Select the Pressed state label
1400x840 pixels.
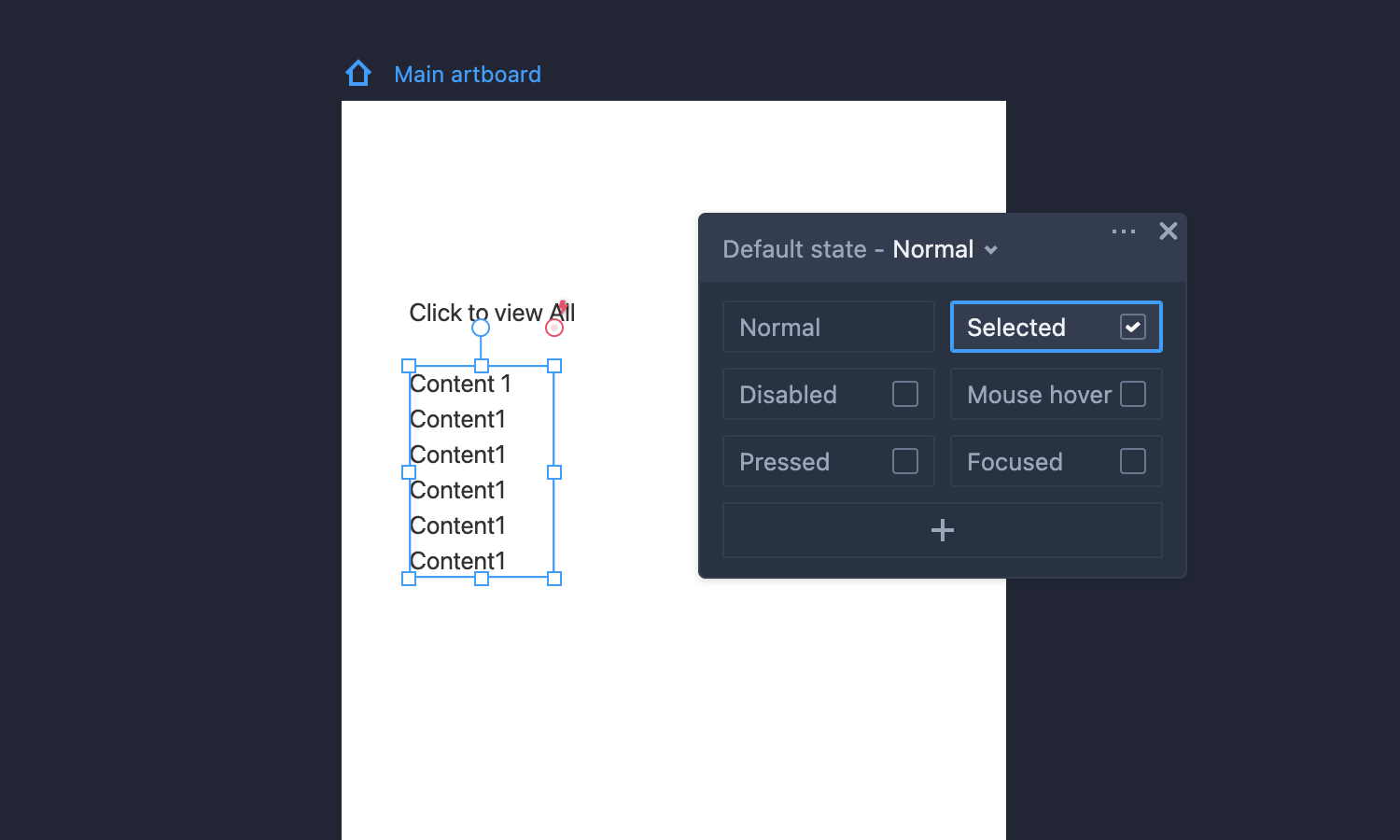[784, 462]
